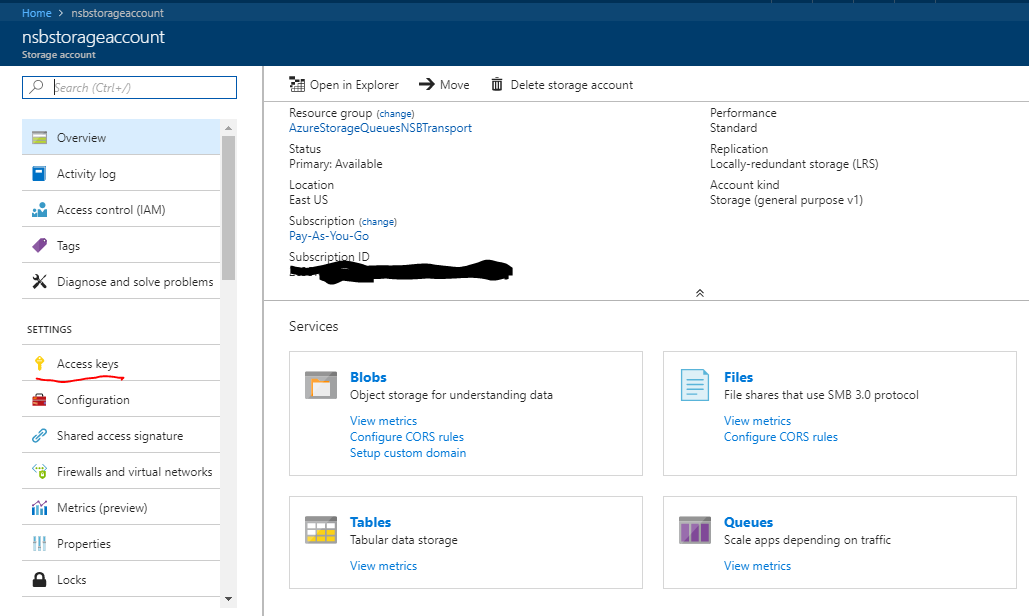This screenshot has width=1029, height=616.
Task: Open Firewalls and virtual networks settings
Action: 121,471
